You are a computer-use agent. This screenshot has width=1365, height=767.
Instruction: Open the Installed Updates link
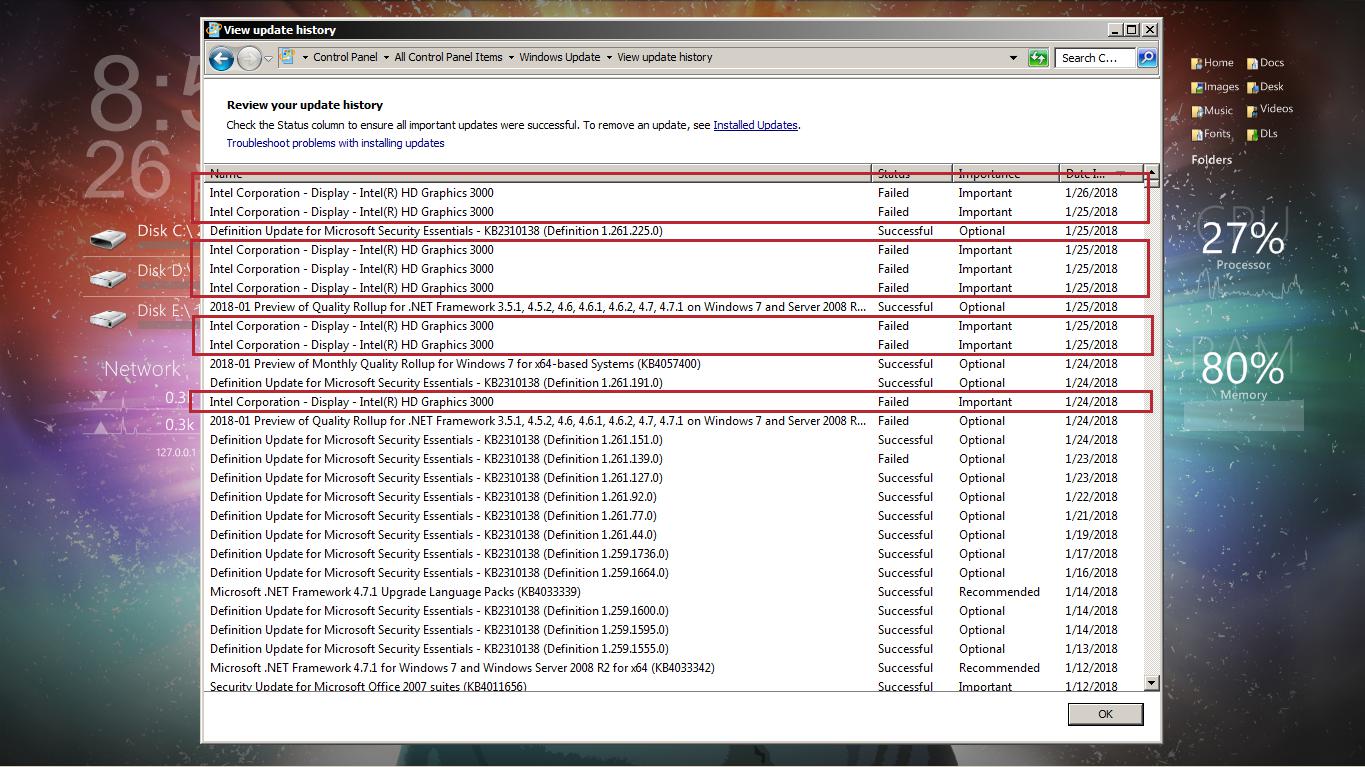pyautogui.click(x=755, y=125)
